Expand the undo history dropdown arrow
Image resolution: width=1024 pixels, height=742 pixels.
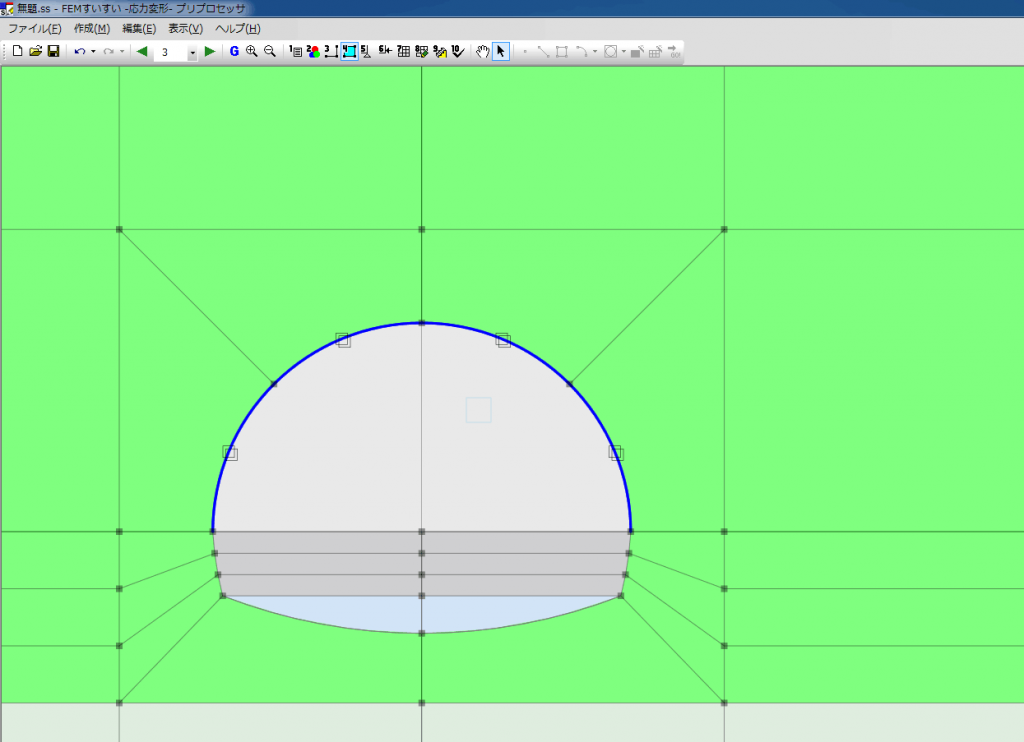[x=93, y=51]
